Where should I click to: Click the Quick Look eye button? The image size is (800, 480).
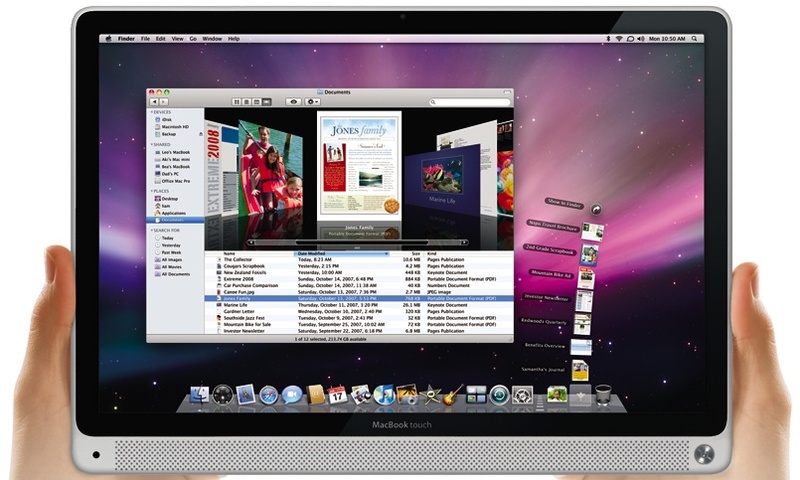click(x=293, y=102)
